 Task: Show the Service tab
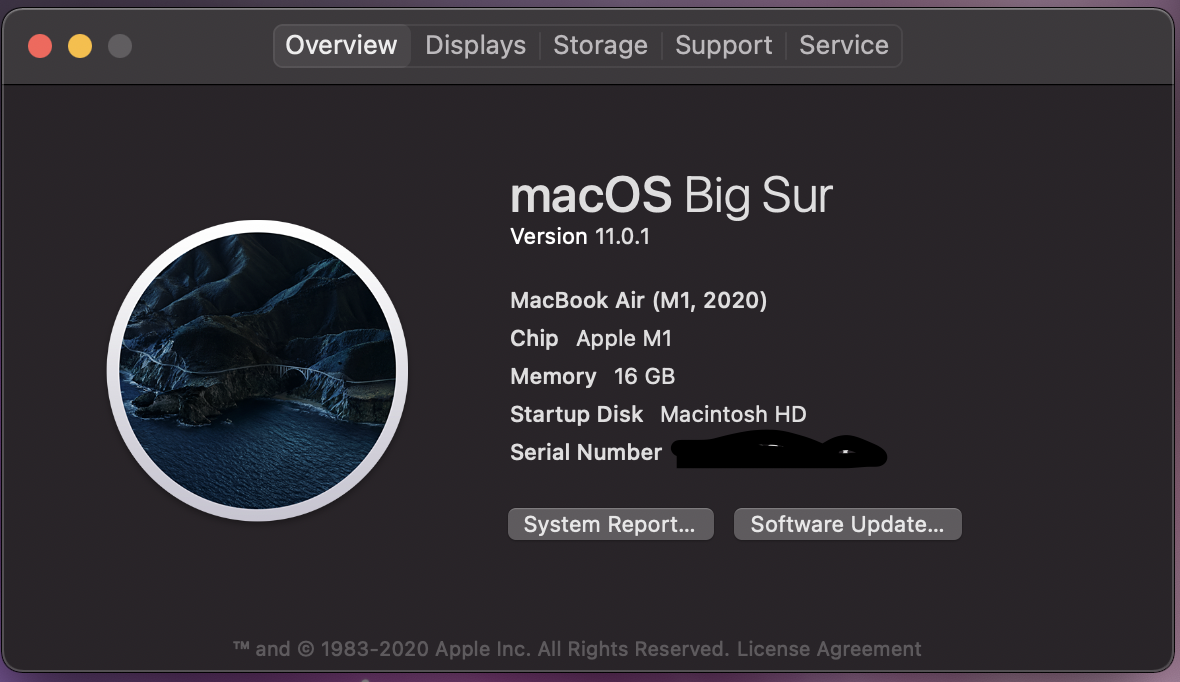coord(843,46)
